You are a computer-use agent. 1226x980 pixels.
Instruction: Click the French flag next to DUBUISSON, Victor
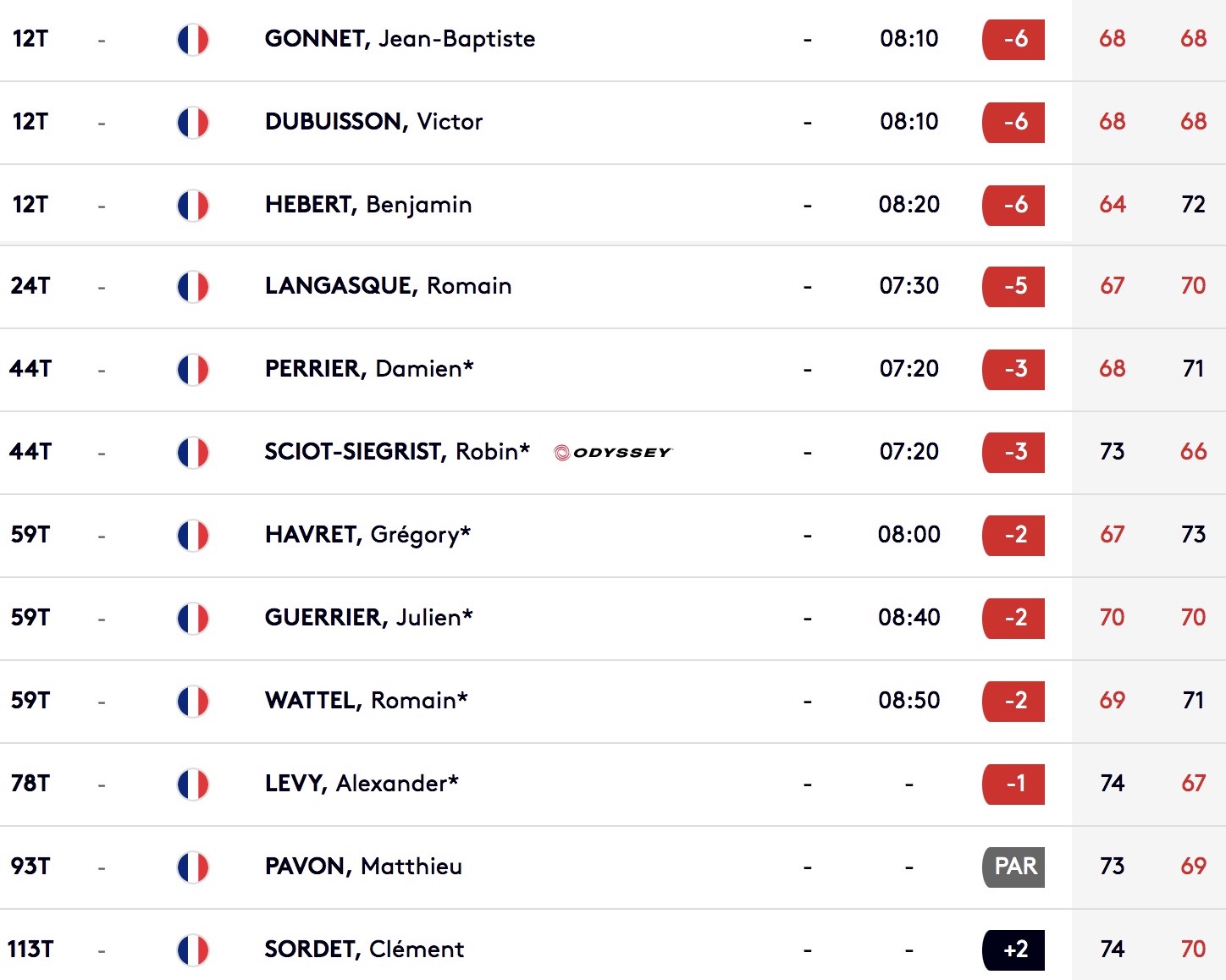(193, 123)
